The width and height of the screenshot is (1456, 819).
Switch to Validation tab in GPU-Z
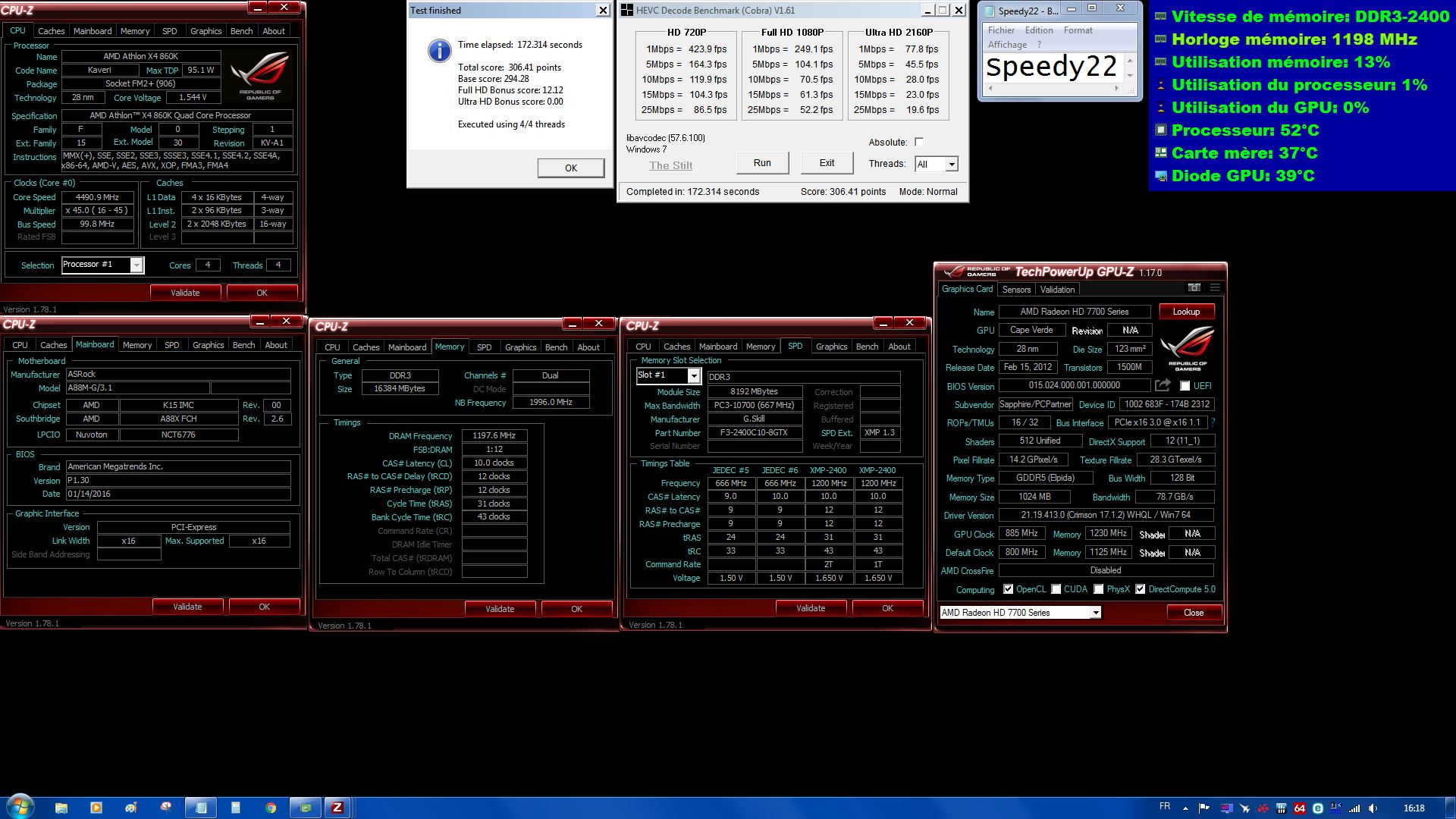1057,290
